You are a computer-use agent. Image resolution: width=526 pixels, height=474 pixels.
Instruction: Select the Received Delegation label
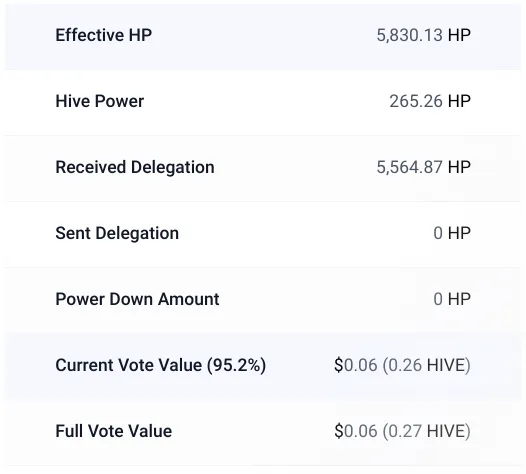[x=135, y=167]
